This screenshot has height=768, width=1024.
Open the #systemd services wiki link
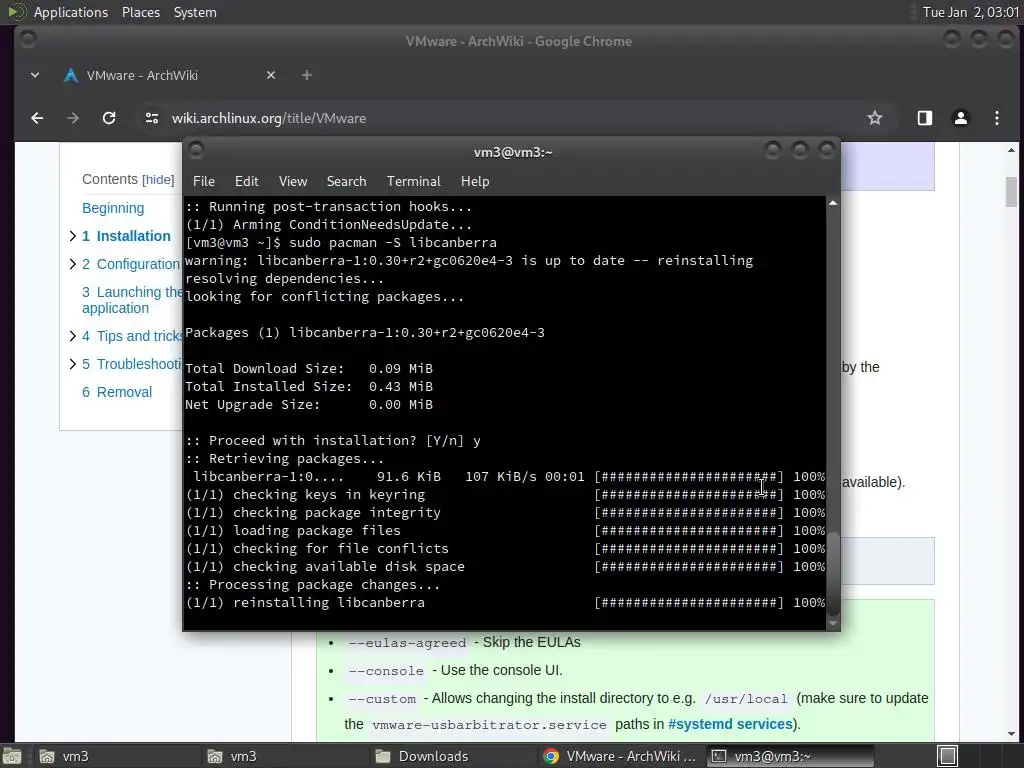click(729, 724)
